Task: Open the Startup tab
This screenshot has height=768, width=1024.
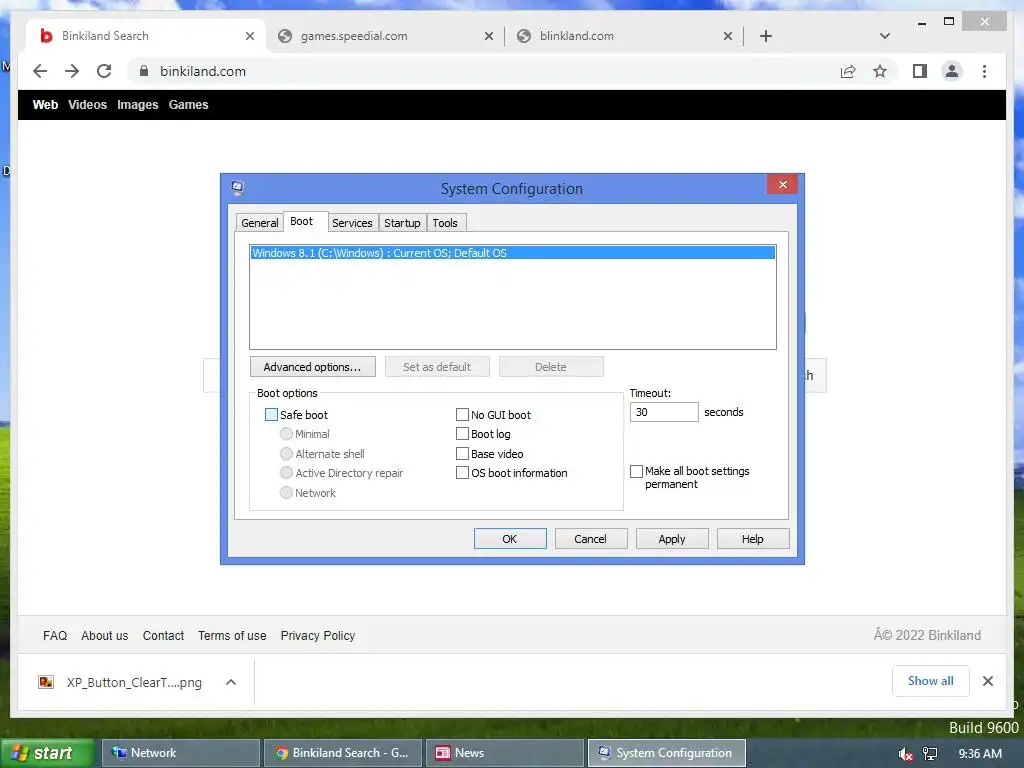Action: point(402,223)
